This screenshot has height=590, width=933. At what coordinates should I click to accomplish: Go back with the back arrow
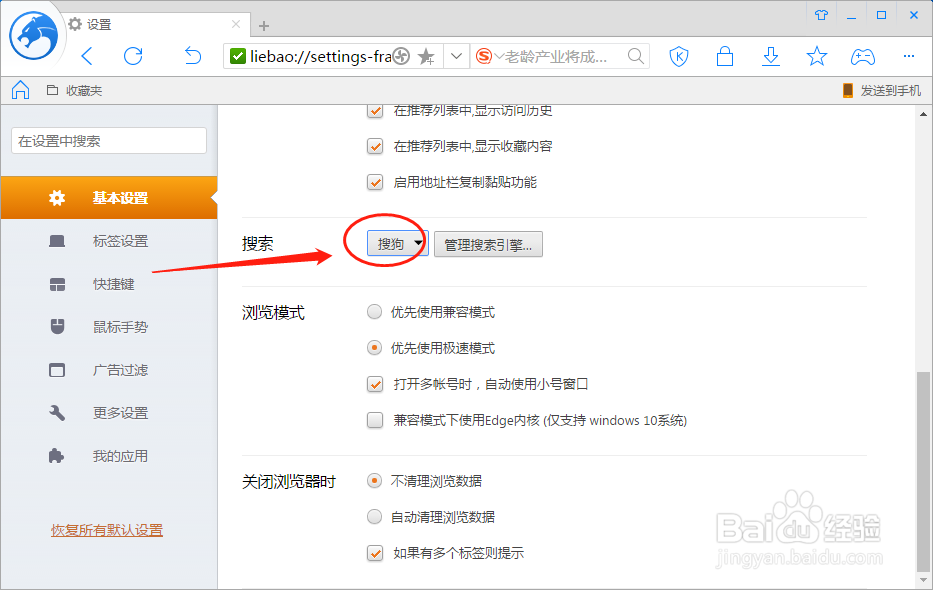pyautogui.click(x=87, y=57)
